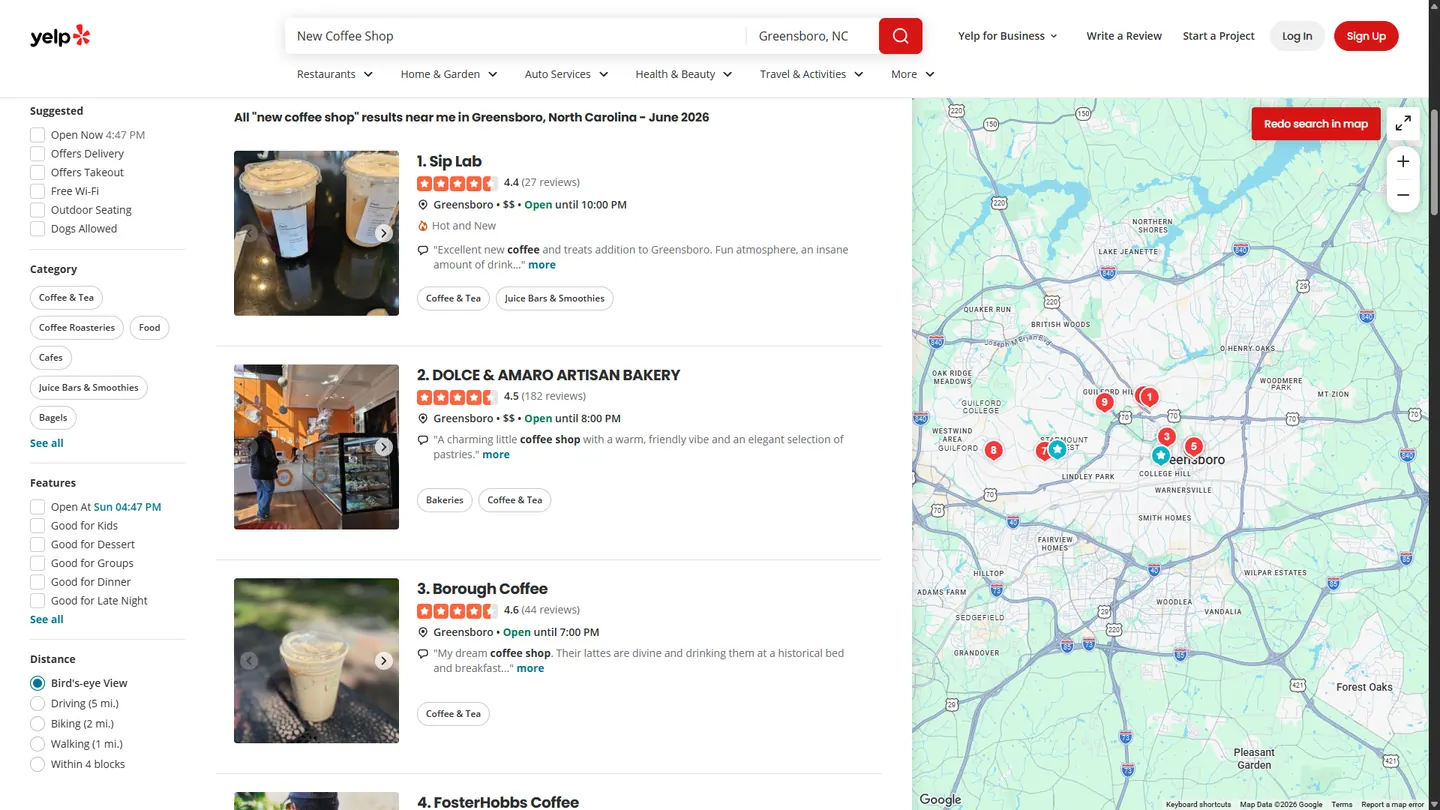Click the New Coffee Shop search field
The image size is (1440, 810).
click(x=515, y=36)
